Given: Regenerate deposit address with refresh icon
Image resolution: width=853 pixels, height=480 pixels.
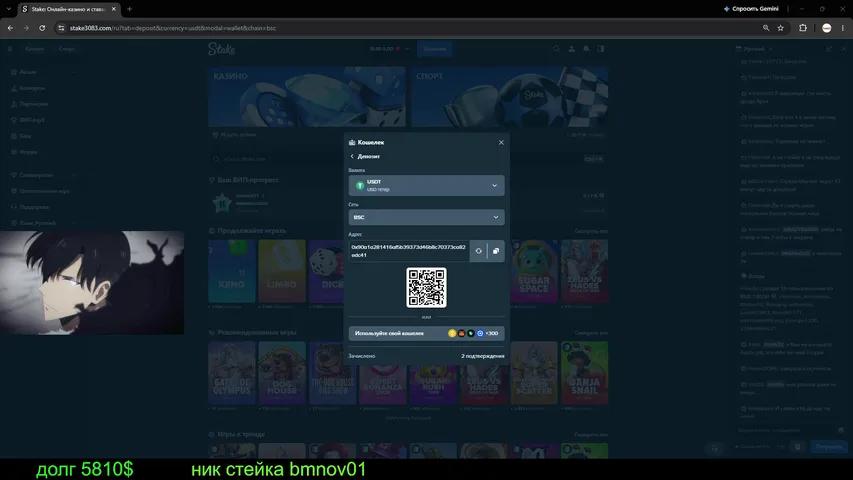Looking at the screenshot, I should click(x=478, y=251).
